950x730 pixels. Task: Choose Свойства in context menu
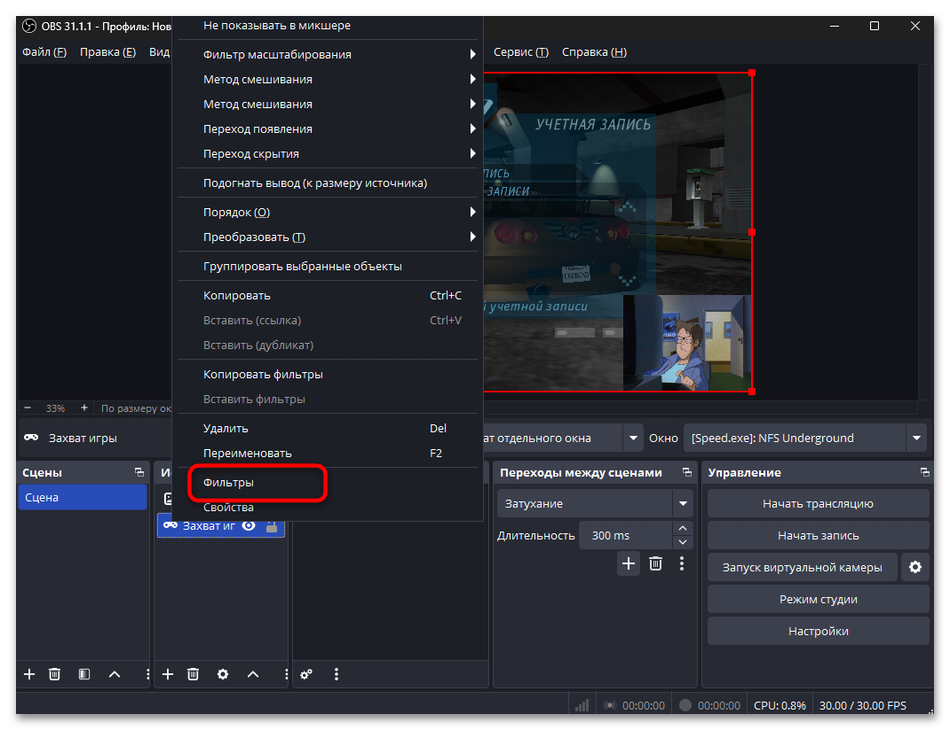click(x=328, y=508)
